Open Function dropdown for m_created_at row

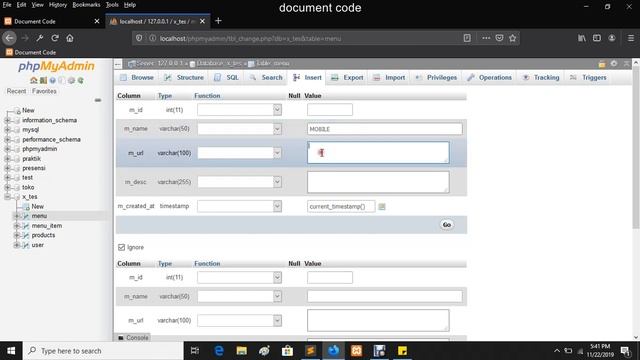pos(239,206)
